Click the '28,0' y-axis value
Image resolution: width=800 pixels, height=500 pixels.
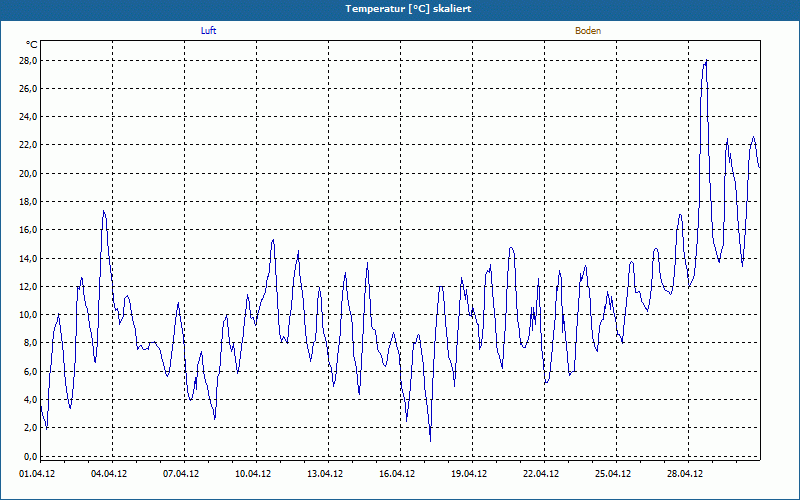28,61
